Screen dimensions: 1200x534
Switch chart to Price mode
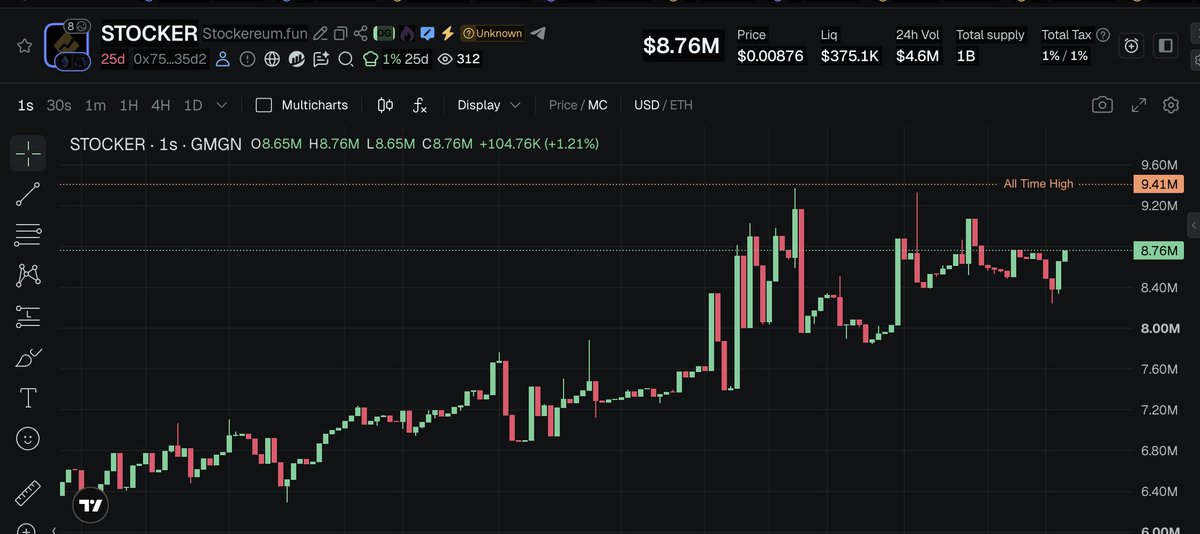(563, 105)
